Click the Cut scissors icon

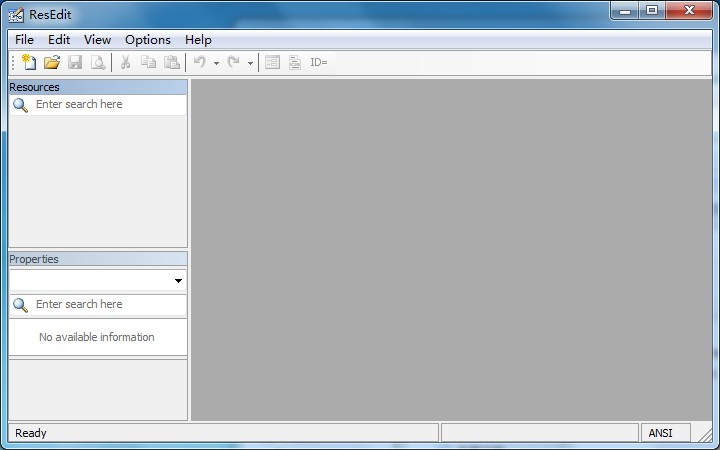click(126, 62)
